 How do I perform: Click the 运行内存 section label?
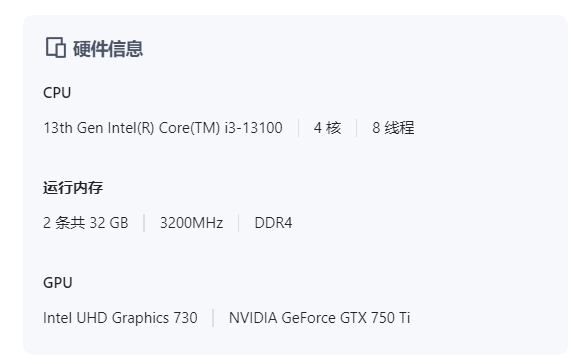(x=73, y=188)
